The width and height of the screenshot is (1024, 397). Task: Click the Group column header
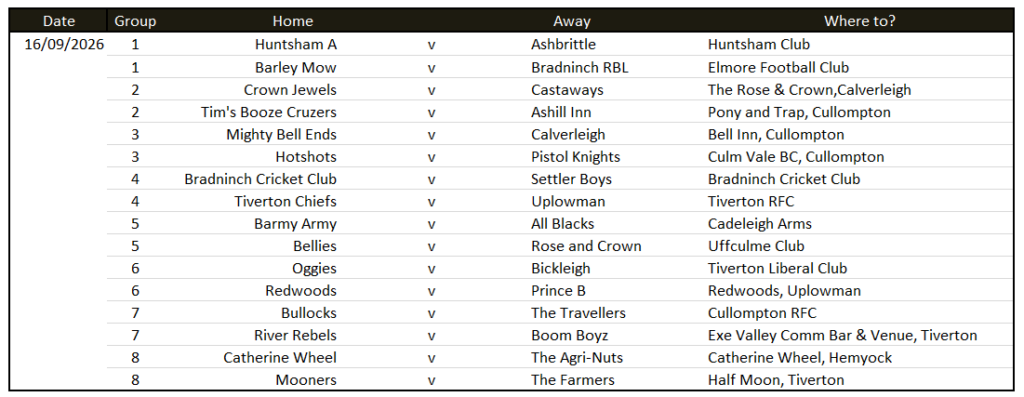135,21
